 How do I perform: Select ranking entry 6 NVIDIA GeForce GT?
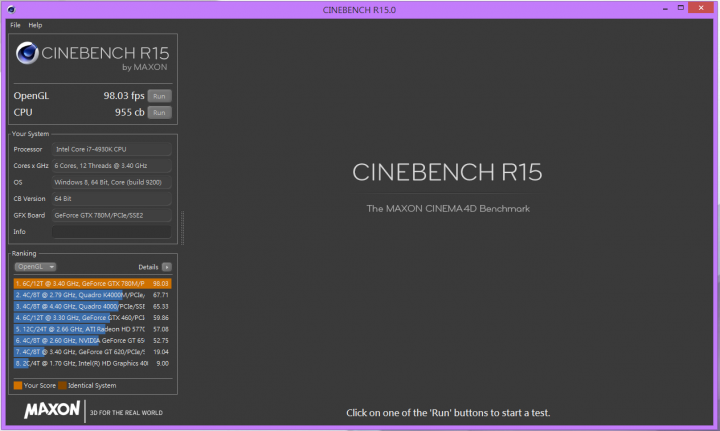pyautogui.click(x=92, y=341)
